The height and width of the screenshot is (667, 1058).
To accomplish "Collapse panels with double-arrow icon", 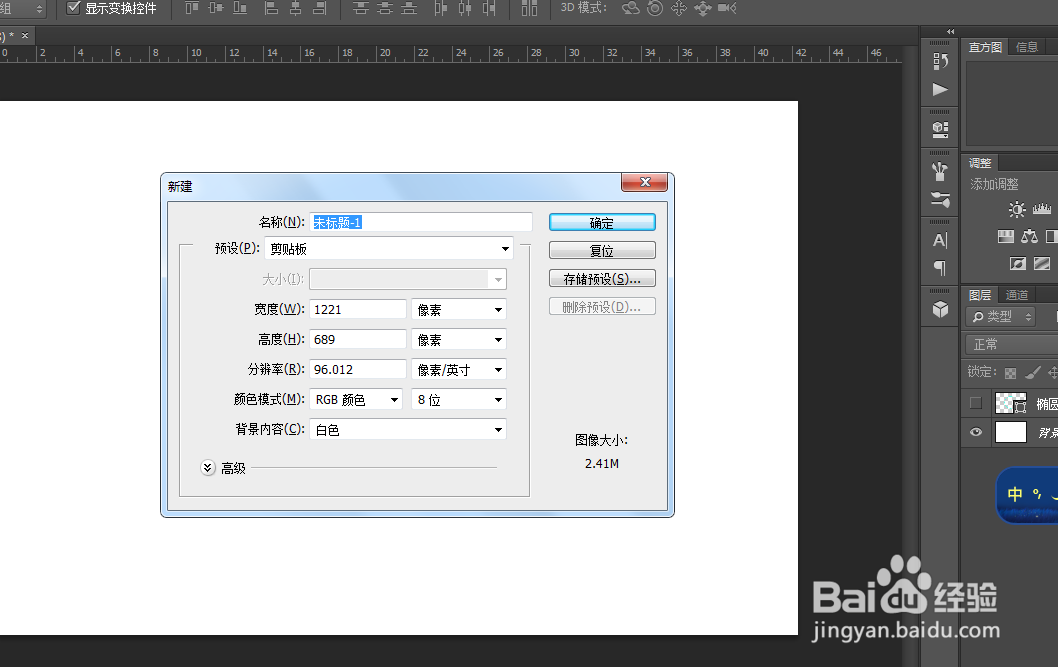I will tap(951, 32).
